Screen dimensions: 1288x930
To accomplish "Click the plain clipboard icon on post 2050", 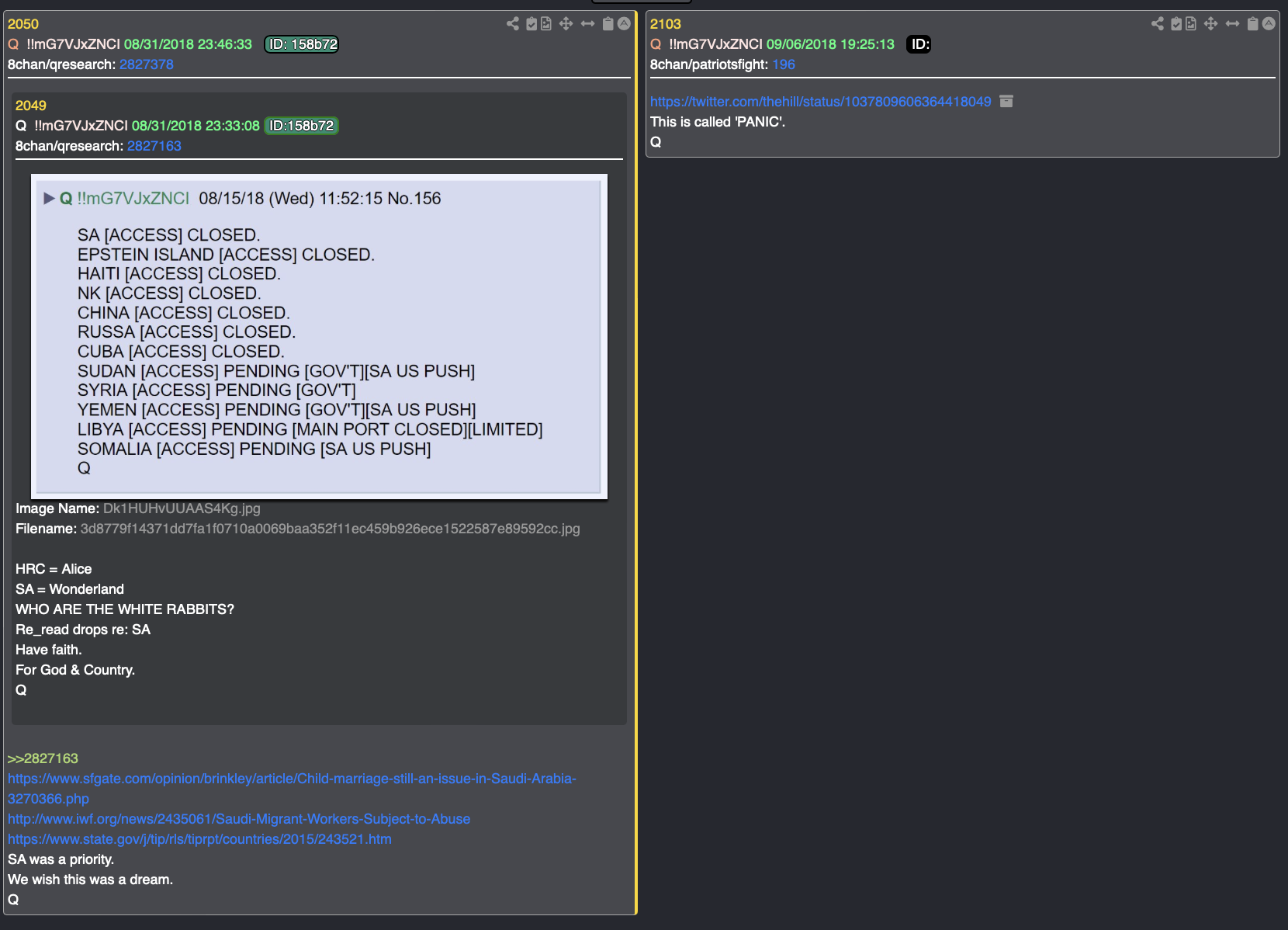I will click(x=608, y=23).
